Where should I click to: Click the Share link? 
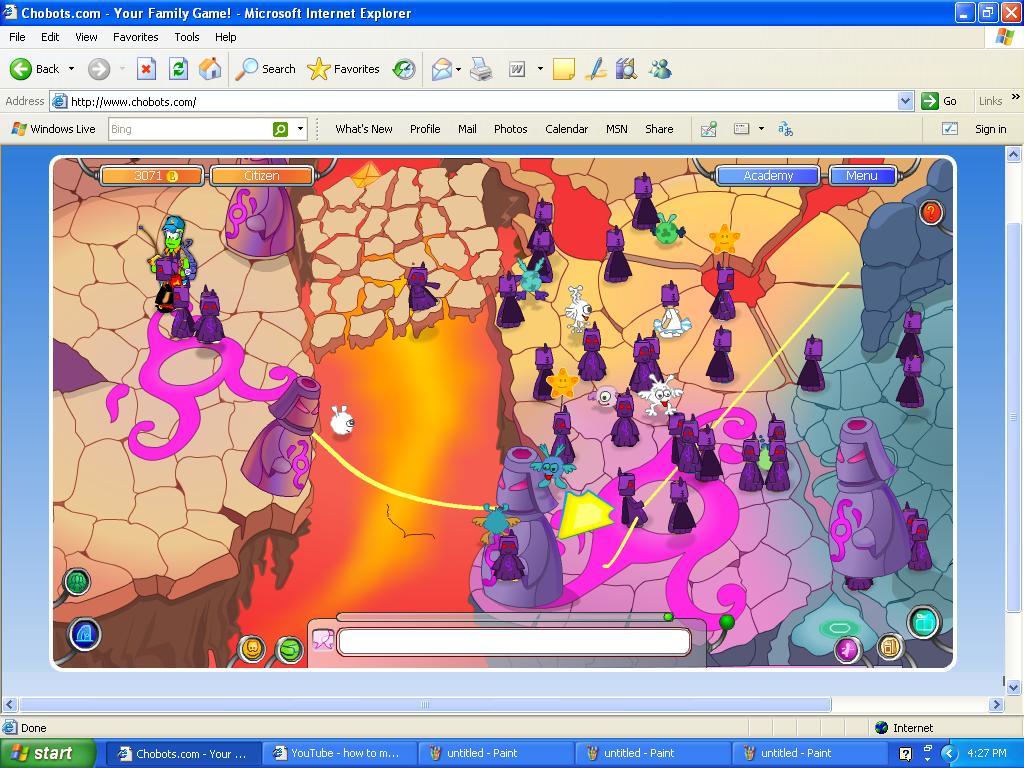pyautogui.click(x=659, y=129)
